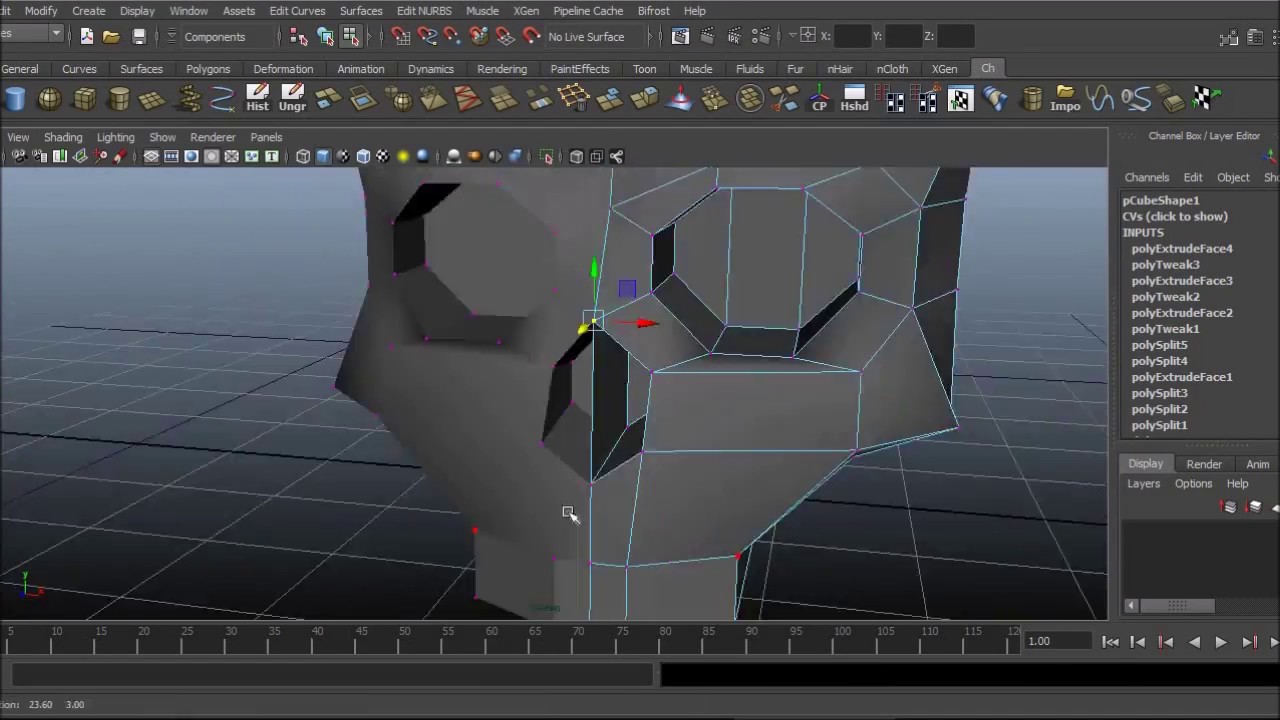Toggle snap to grids magnet
This screenshot has height=720, width=1280.
(x=401, y=37)
